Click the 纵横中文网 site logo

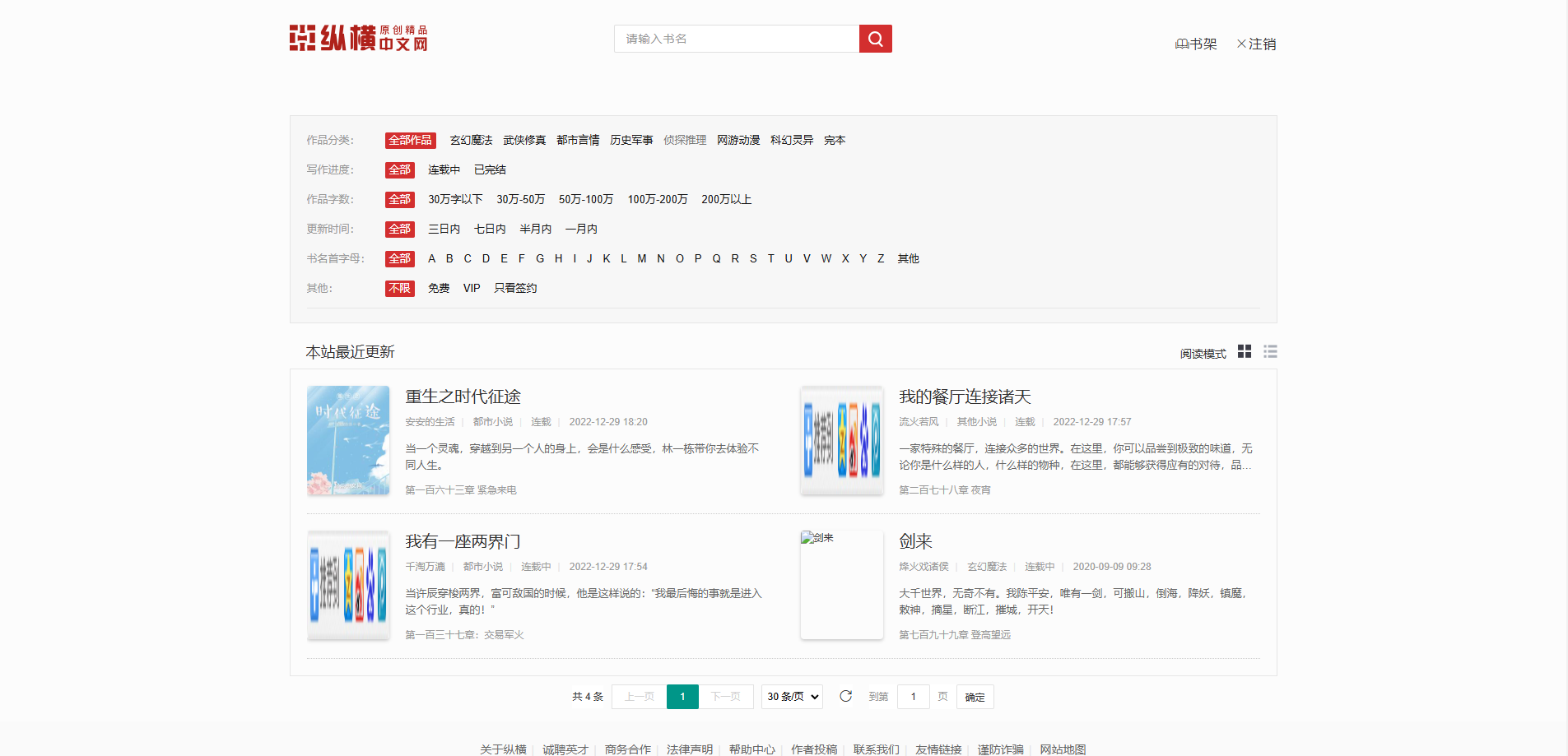click(x=358, y=38)
